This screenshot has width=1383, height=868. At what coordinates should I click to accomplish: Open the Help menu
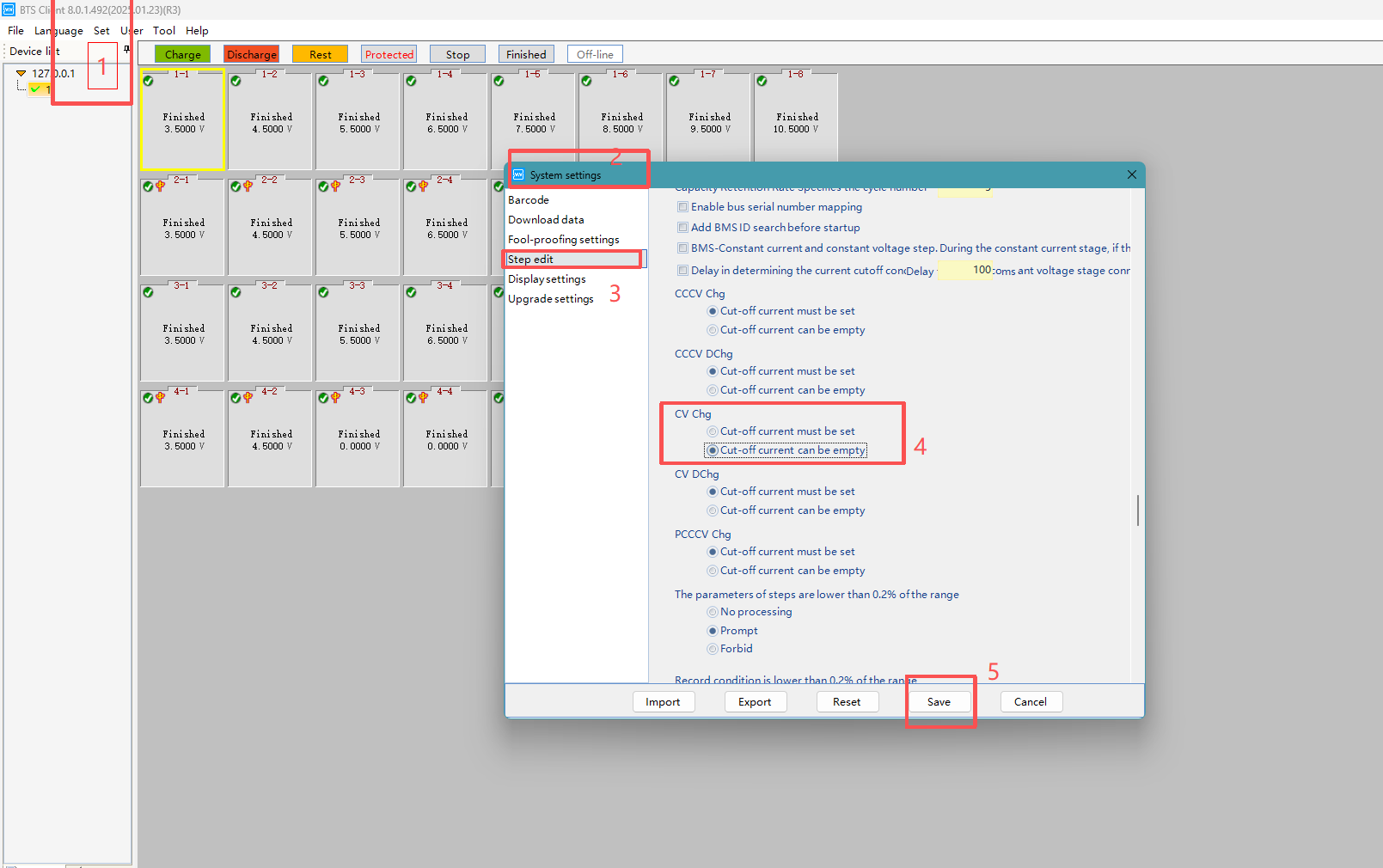pos(197,30)
